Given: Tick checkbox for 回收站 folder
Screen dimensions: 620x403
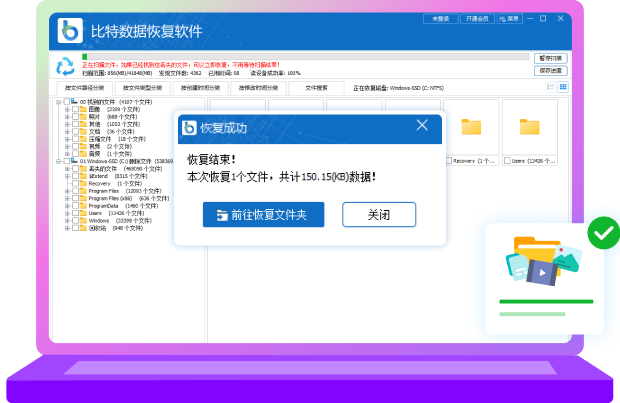Looking at the screenshot, I should point(75,228).
